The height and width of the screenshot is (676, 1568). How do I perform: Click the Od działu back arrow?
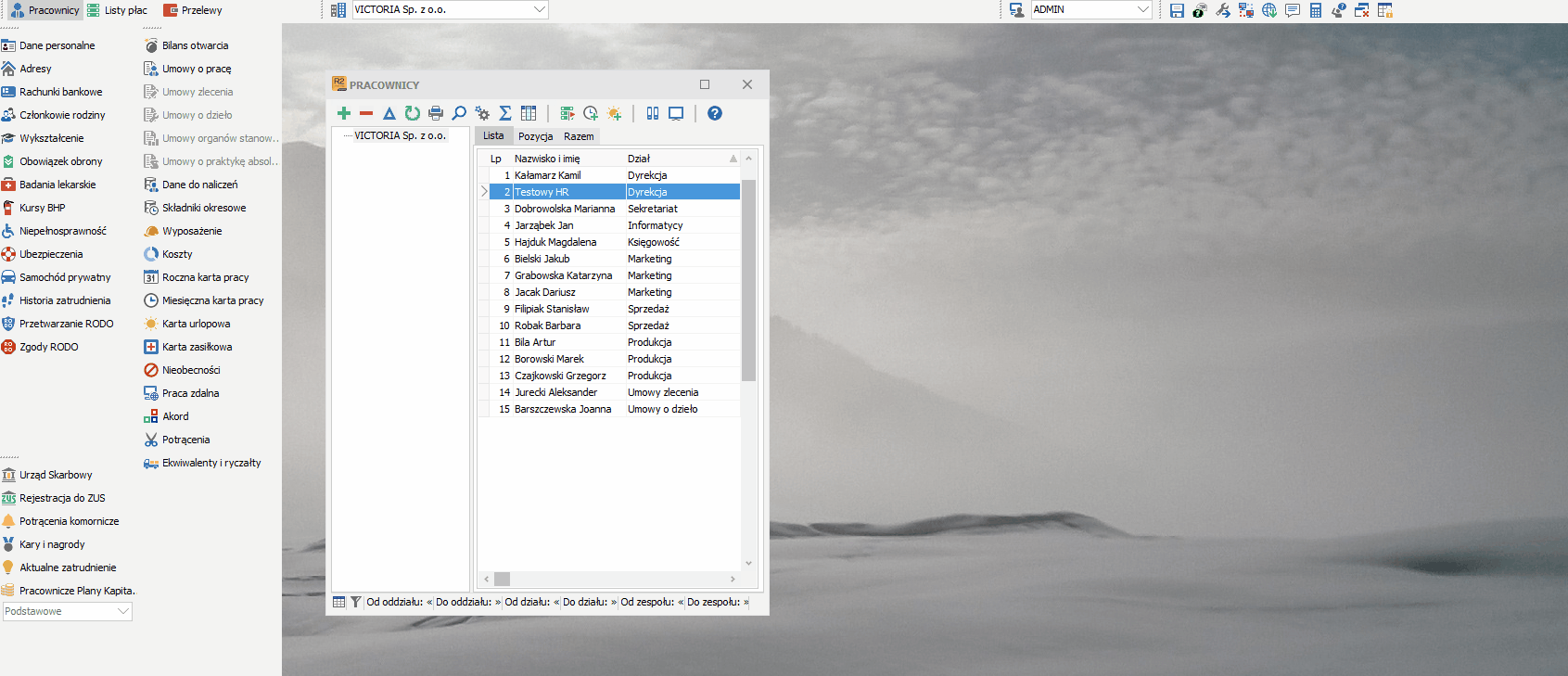(x=556, y=602)
